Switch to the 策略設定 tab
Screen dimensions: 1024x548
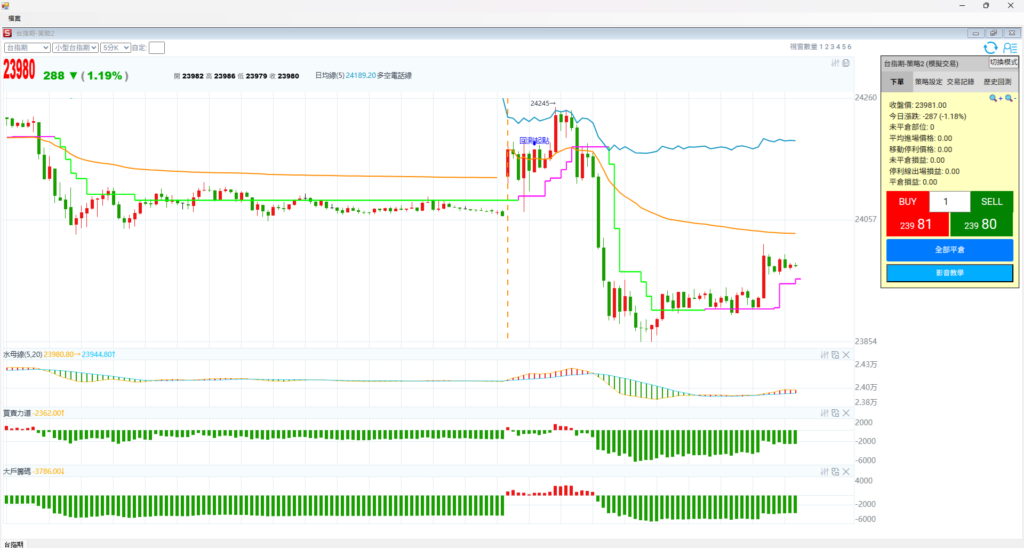tap(930, 83)
